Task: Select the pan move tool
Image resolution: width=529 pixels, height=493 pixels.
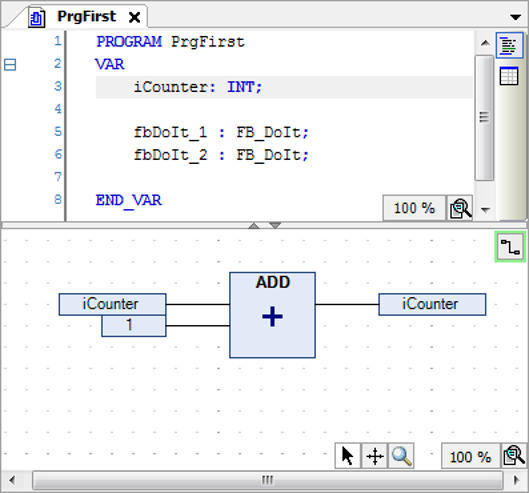Action: pyautogui.click(x=374, y=456)
